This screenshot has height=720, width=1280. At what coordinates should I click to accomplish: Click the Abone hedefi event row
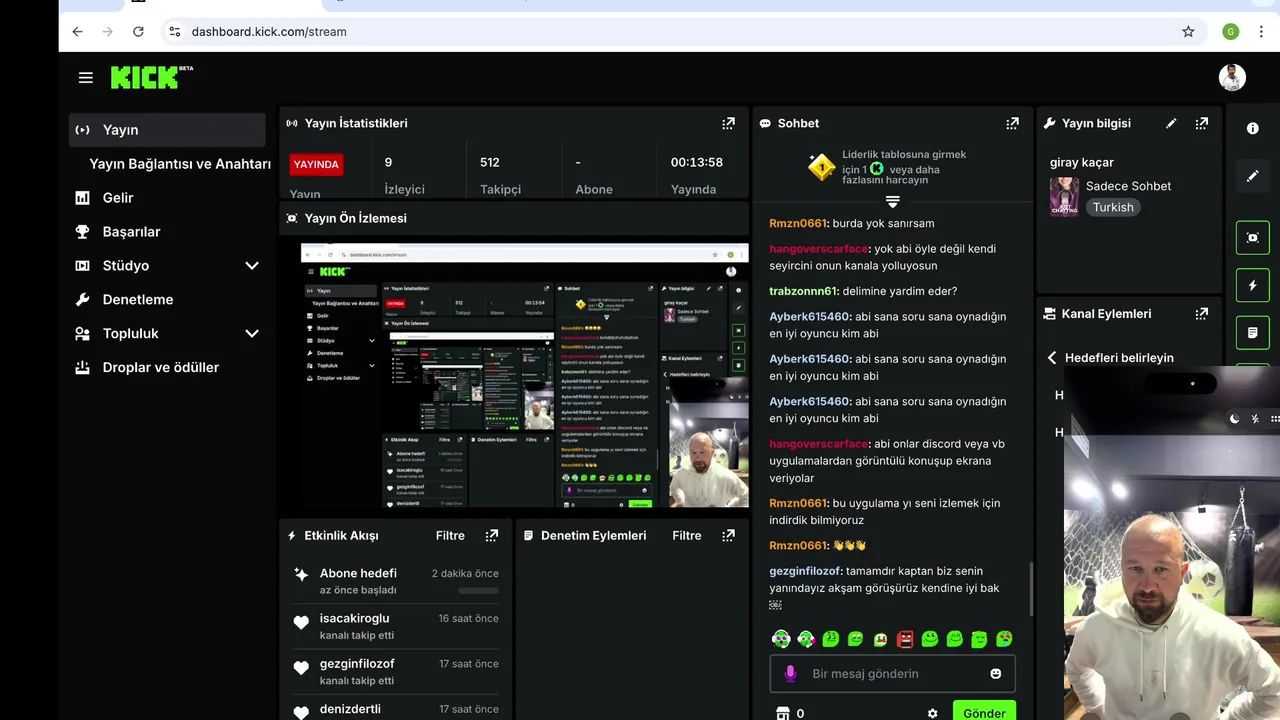396,581
